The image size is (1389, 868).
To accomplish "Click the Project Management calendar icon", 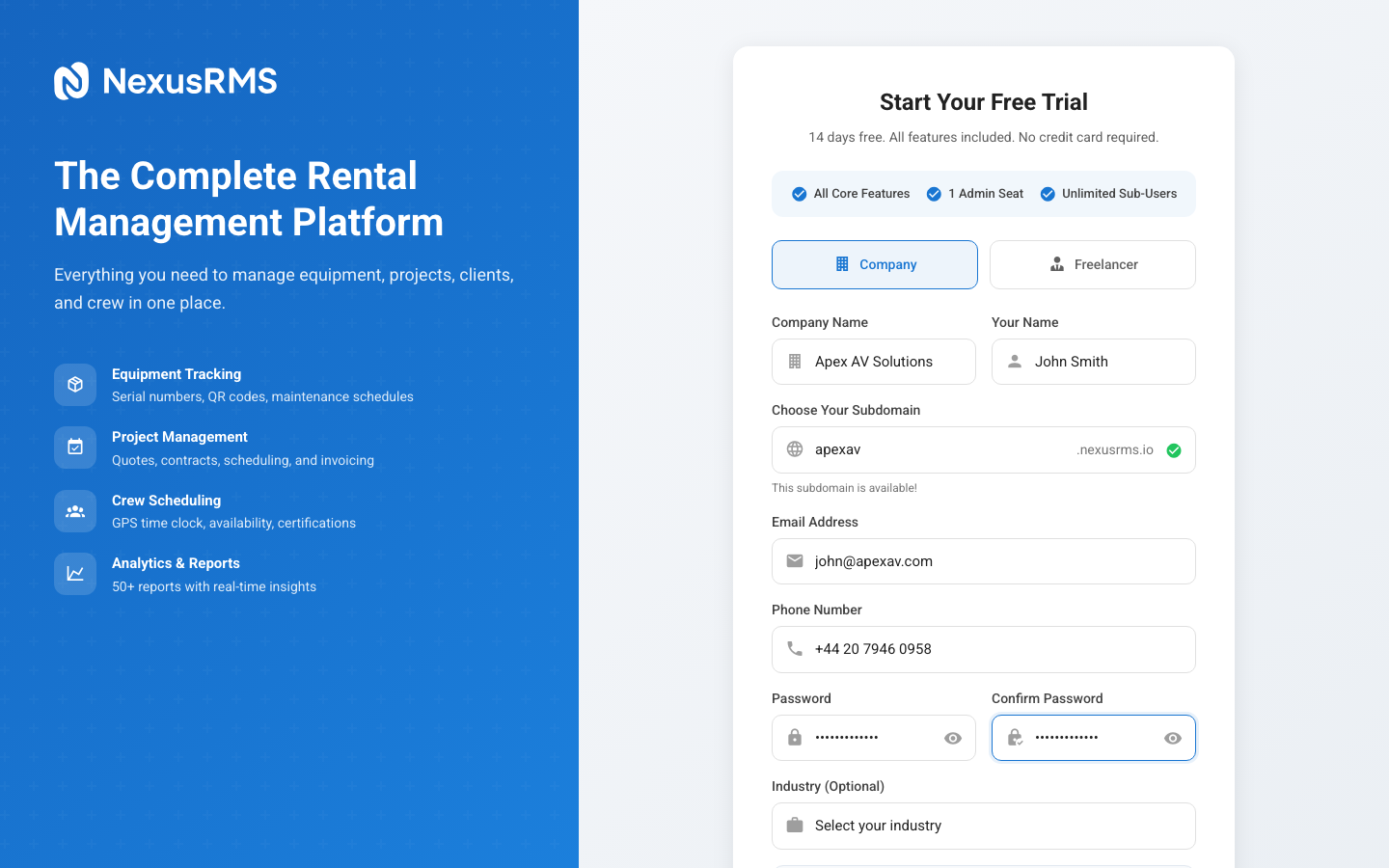I will point(75,448).
